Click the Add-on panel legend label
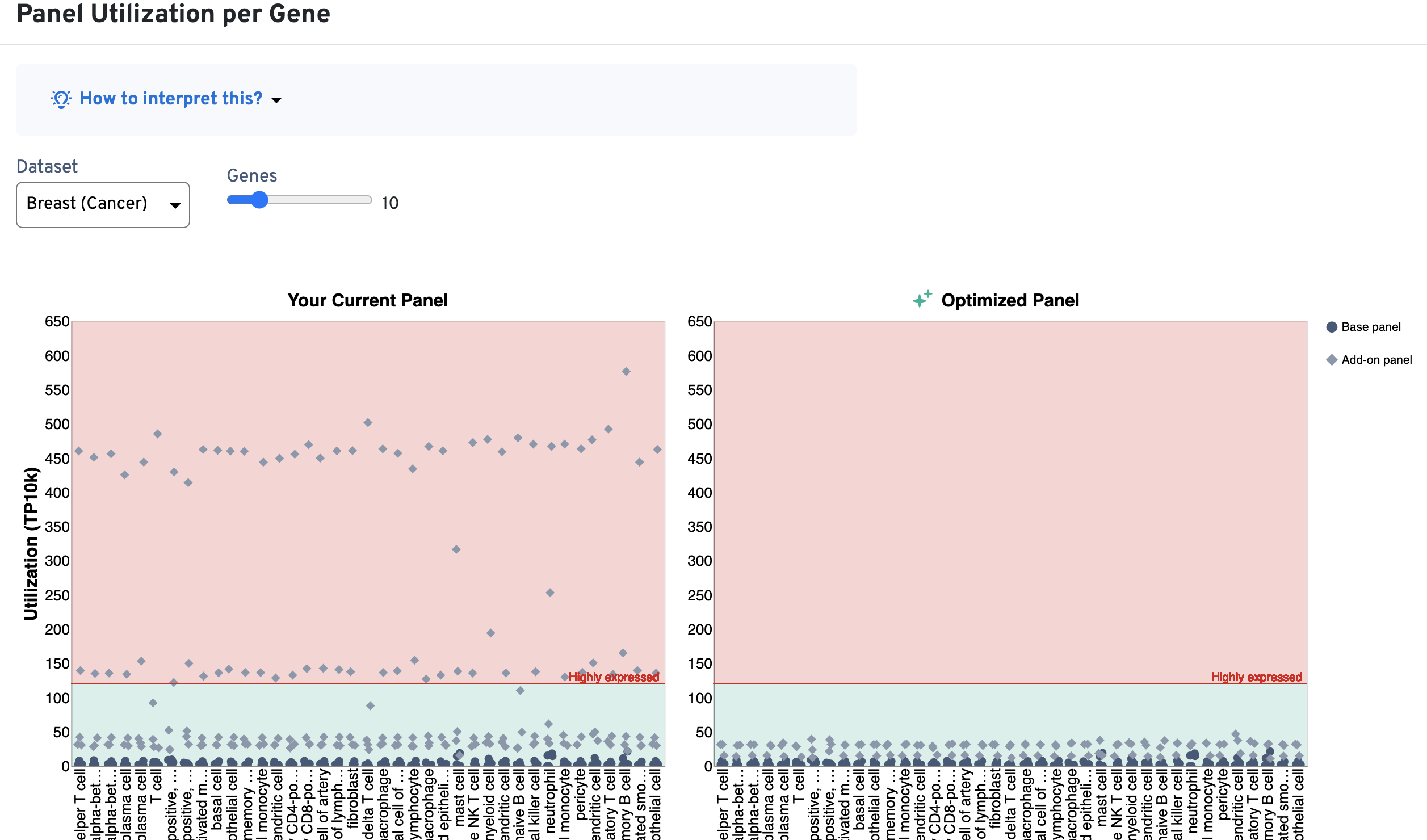The width and height of the screenshot is (1427, 840). click(1376, 360)
